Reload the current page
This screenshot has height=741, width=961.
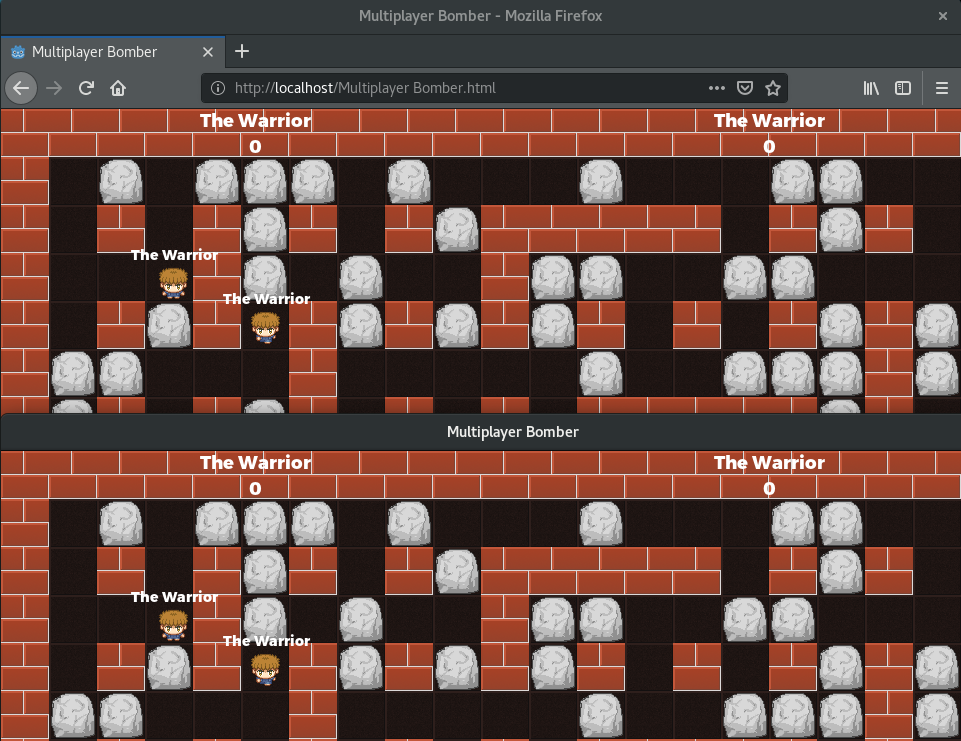point(86,88)
